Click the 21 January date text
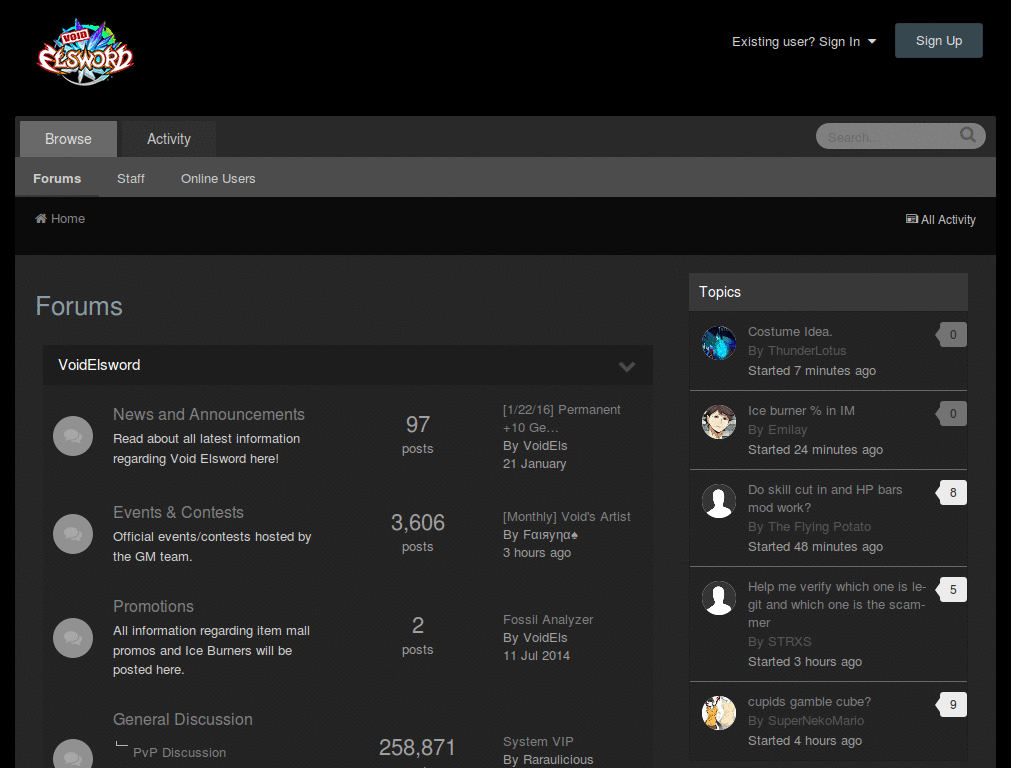The width and height of the screenshot is (1024, 768). [x=534, y=463]
